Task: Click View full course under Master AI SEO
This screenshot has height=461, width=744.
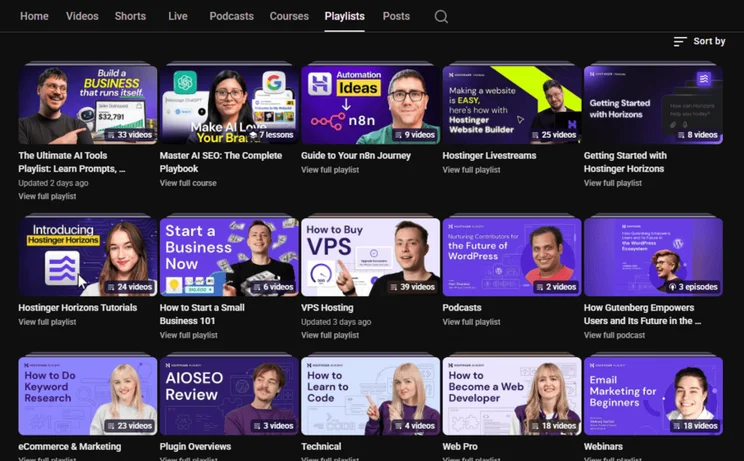Action: (x=188, y=183)
